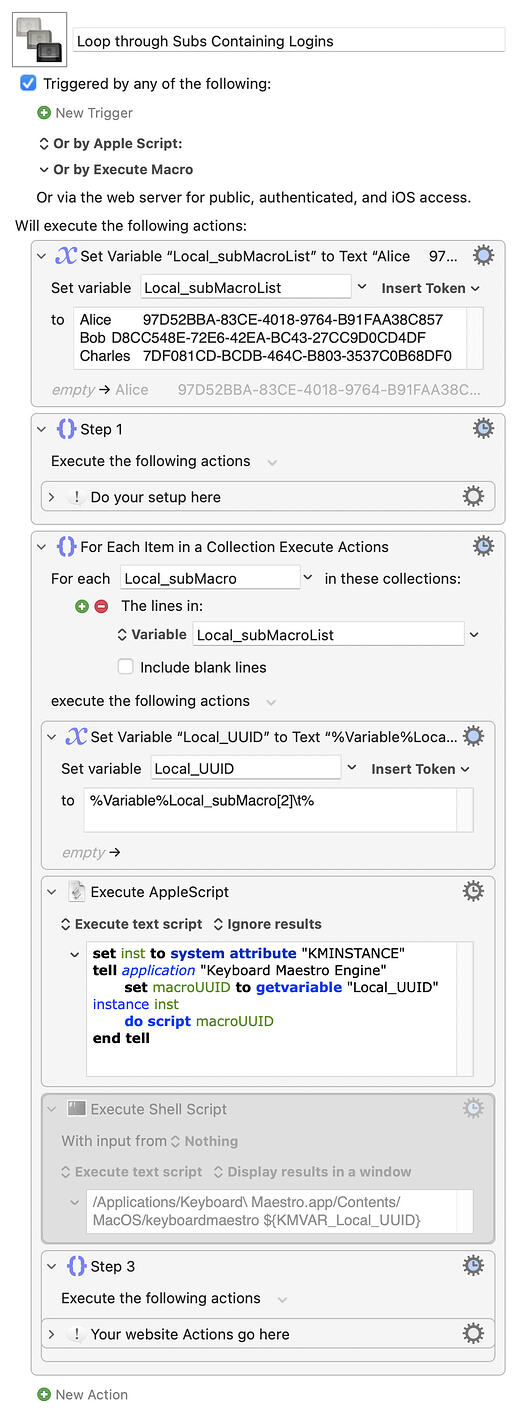Toggle the Triggered by any checkbox

[x=28, y=83]
